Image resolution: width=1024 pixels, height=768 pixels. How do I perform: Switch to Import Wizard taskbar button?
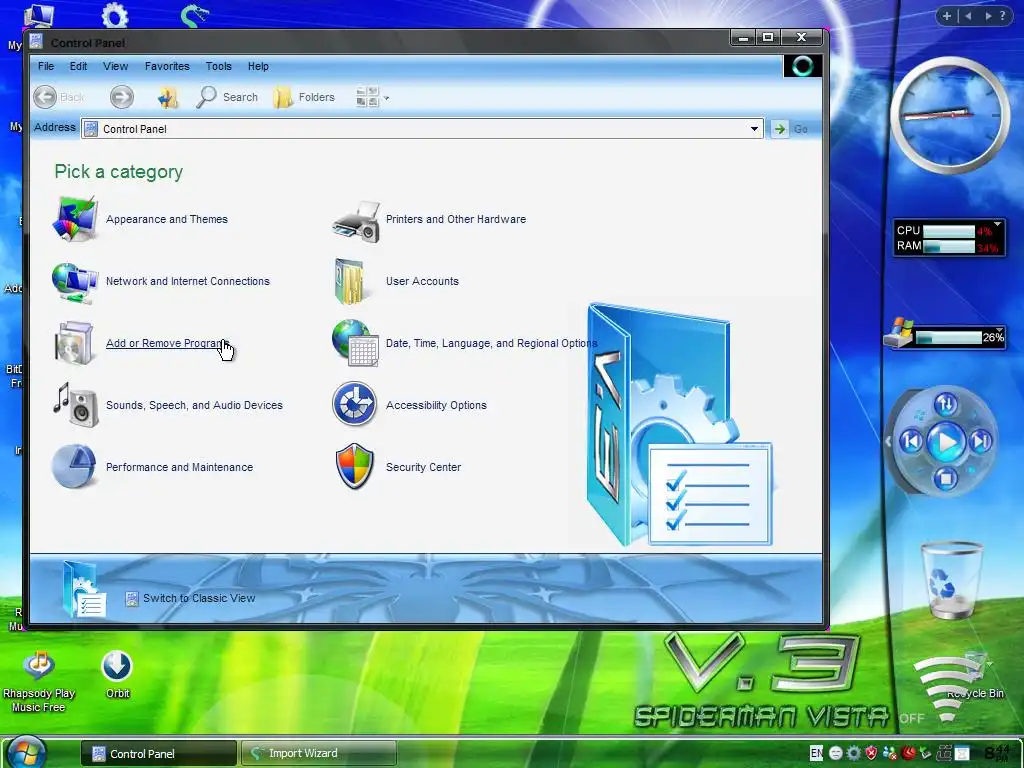coord(319,753)
